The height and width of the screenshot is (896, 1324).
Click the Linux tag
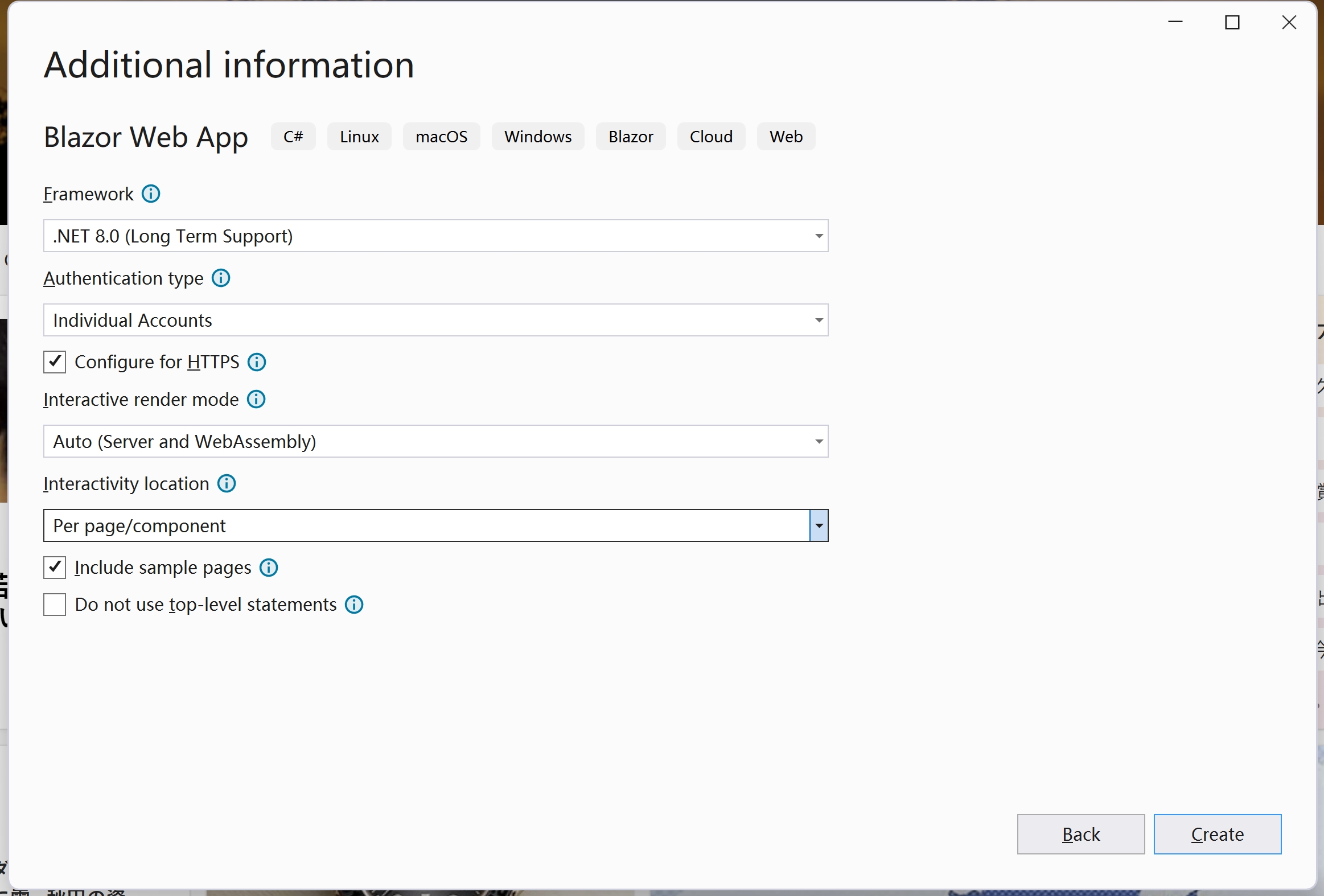pyautogui.click(x=360, y=137)
